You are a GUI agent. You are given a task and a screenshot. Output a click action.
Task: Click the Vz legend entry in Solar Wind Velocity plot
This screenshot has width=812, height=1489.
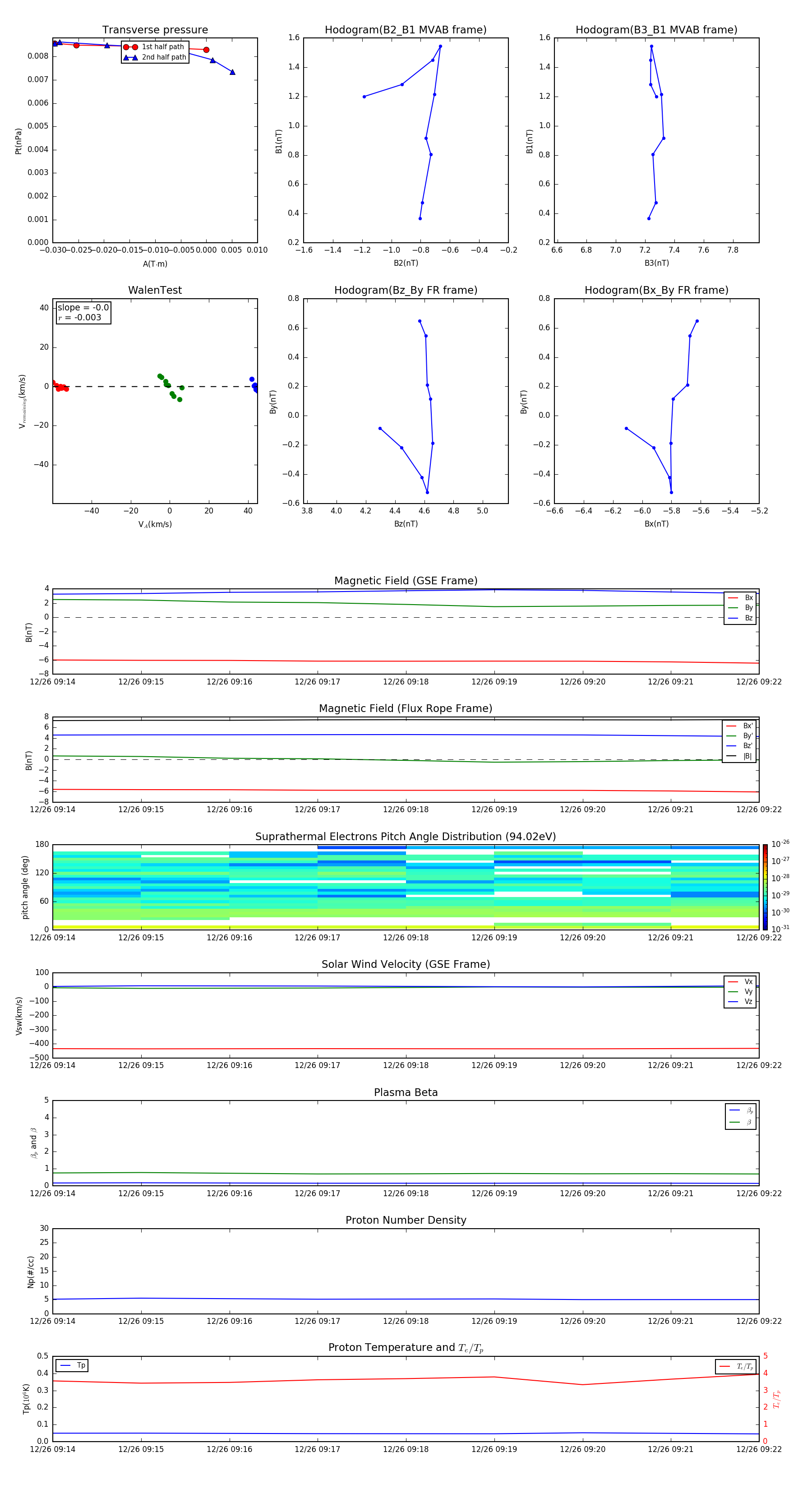click(x=740, y=1002)
